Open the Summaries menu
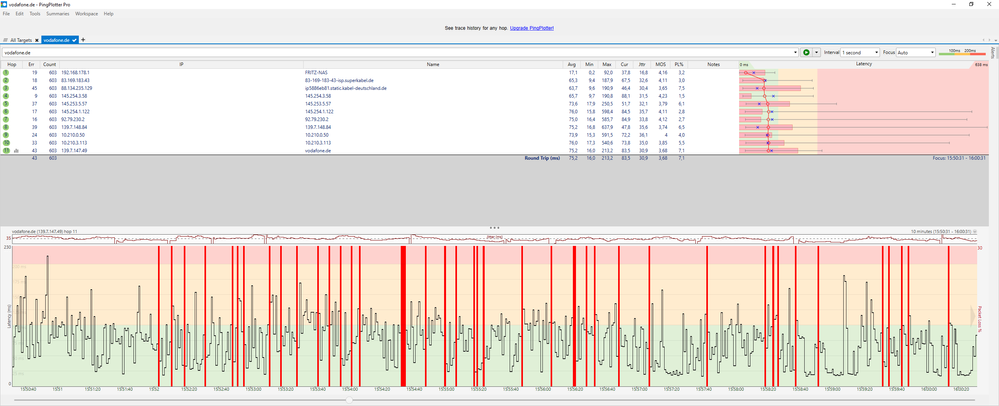This screenshot has width=999, height=406. point(57,13)
